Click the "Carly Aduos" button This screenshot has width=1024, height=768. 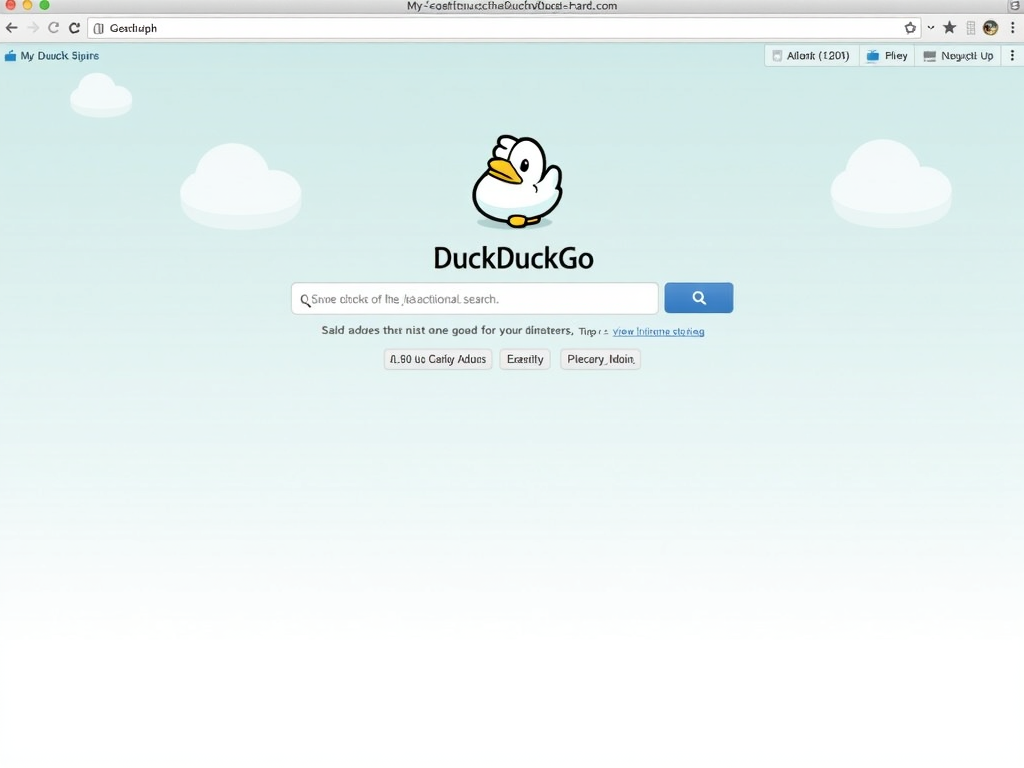point(438,359)
